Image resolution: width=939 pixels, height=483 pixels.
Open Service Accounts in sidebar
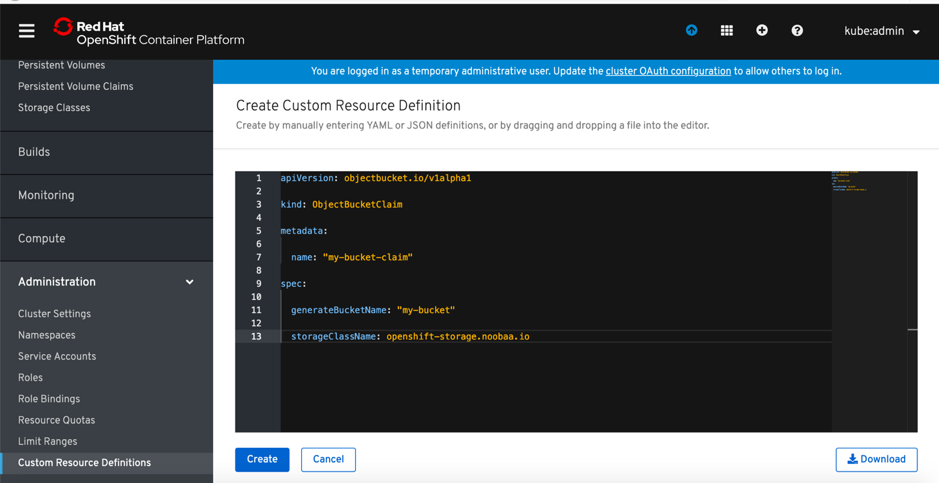pyautogui.click(x=57, y=356)
